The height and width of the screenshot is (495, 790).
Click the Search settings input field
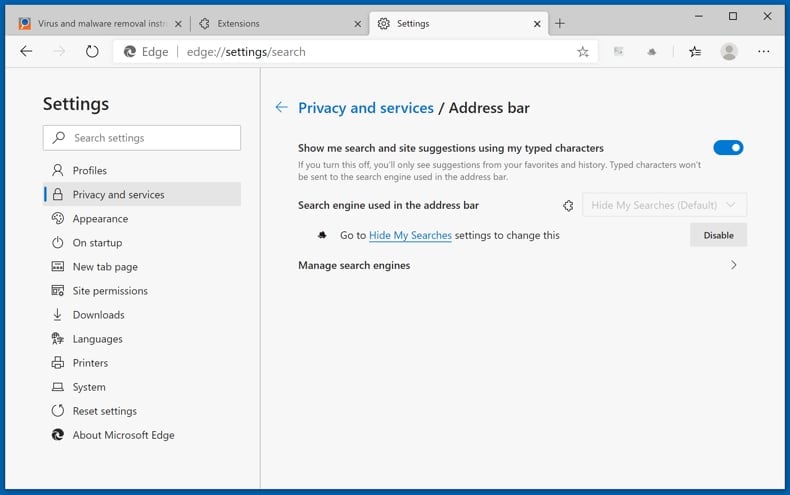click(x=142, y=138)
